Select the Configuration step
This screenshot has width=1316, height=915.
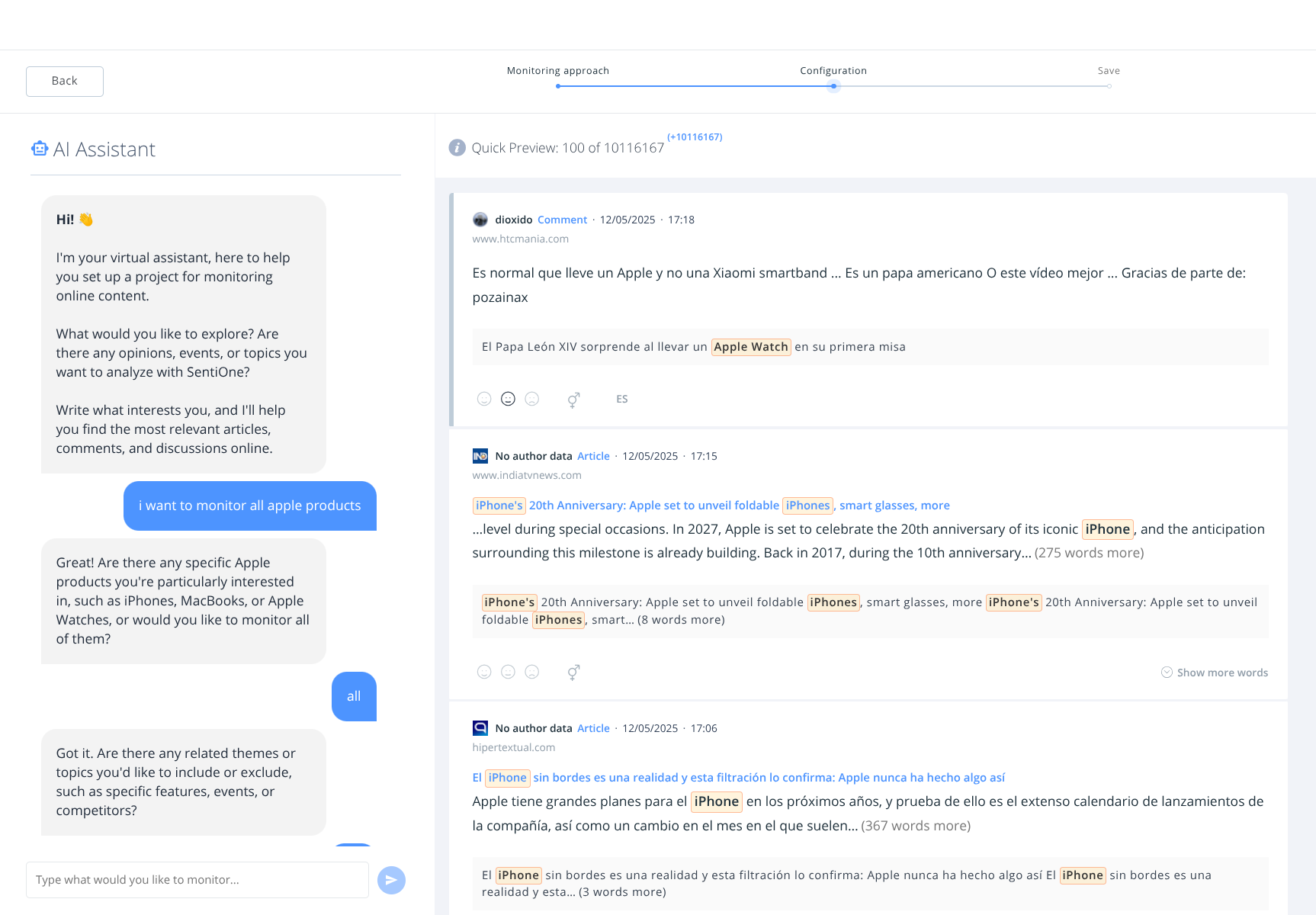point(833,71)
